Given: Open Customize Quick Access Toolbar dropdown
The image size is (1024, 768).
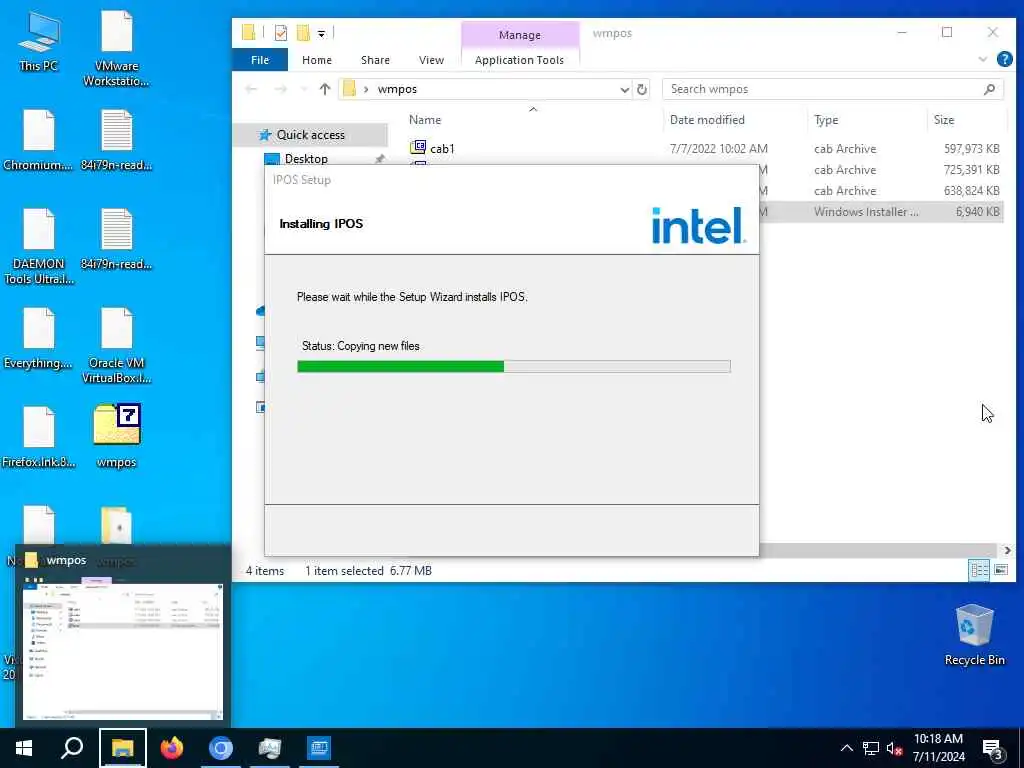Looking at the screenshot, I should coord(321,33).
